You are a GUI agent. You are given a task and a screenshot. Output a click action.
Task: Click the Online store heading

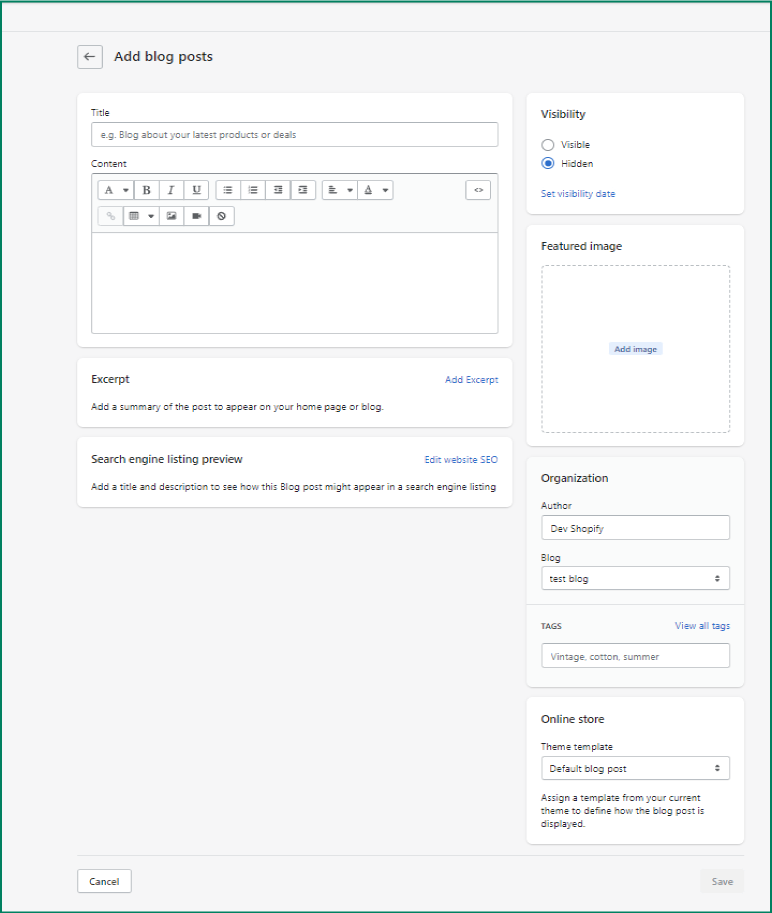(x=572, y=719)
